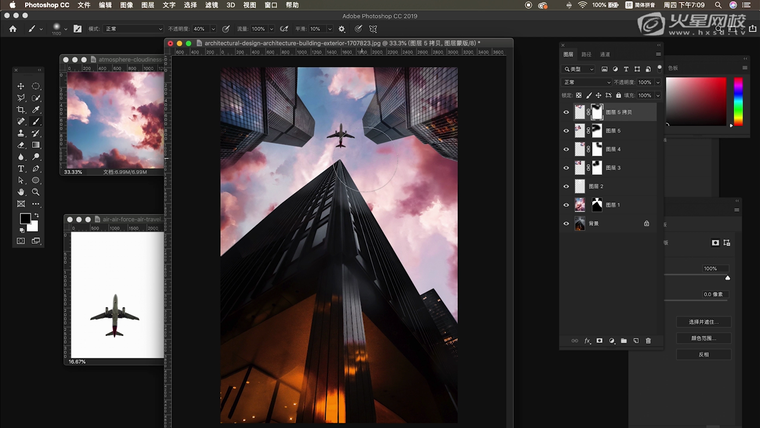The height and width of the screenshot is (428, 760).
Task: Select the Crop tool
Action: click(x=21, y=109)
